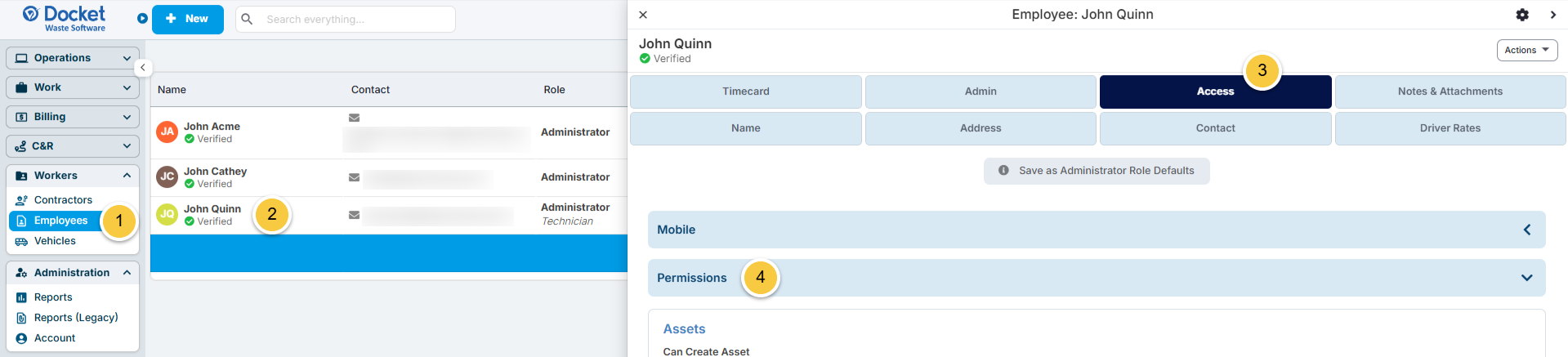Expand the Billing sidebar menu
This screenshot has width=1568, height=357.
click(x=73, y=117)
